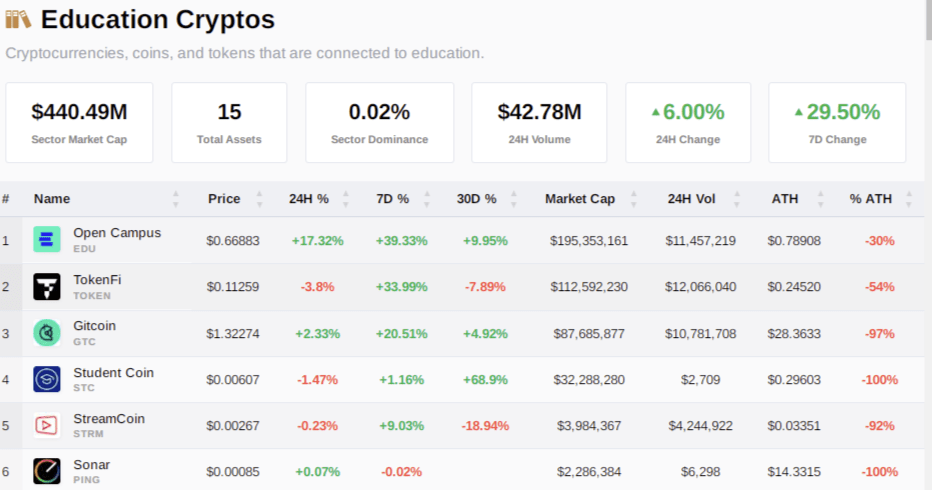Sort by % ATH column arrows
The height and width of the screenshot is (490, 932).
(908, 199)
